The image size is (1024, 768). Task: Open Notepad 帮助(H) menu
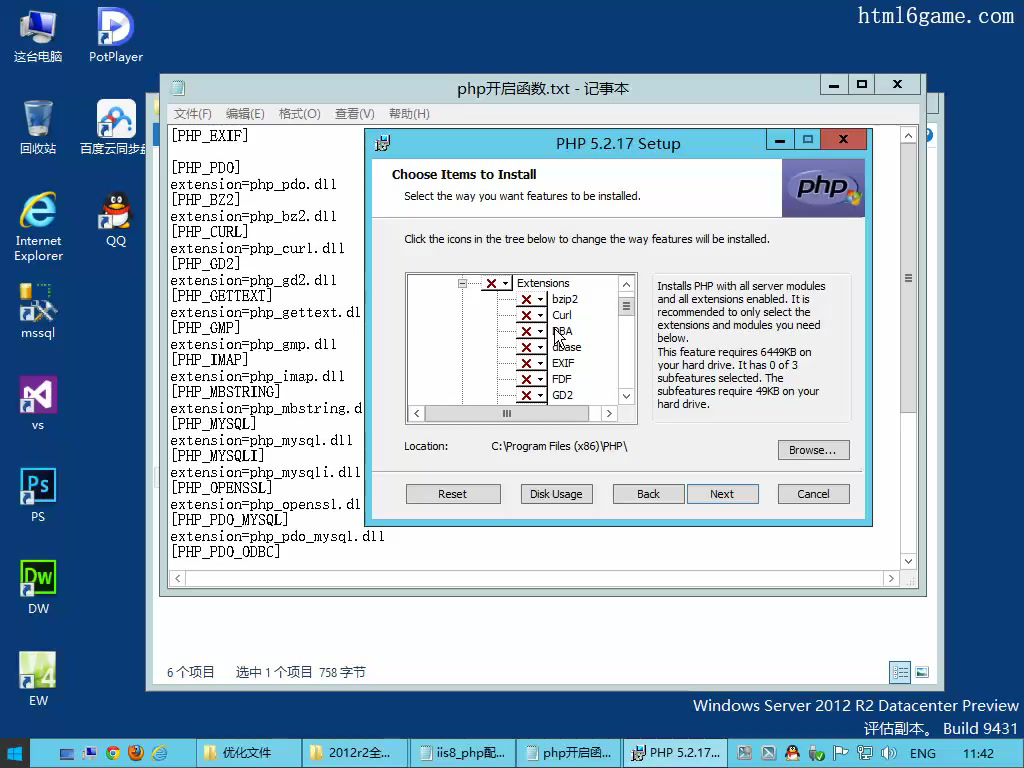(409, 114)
